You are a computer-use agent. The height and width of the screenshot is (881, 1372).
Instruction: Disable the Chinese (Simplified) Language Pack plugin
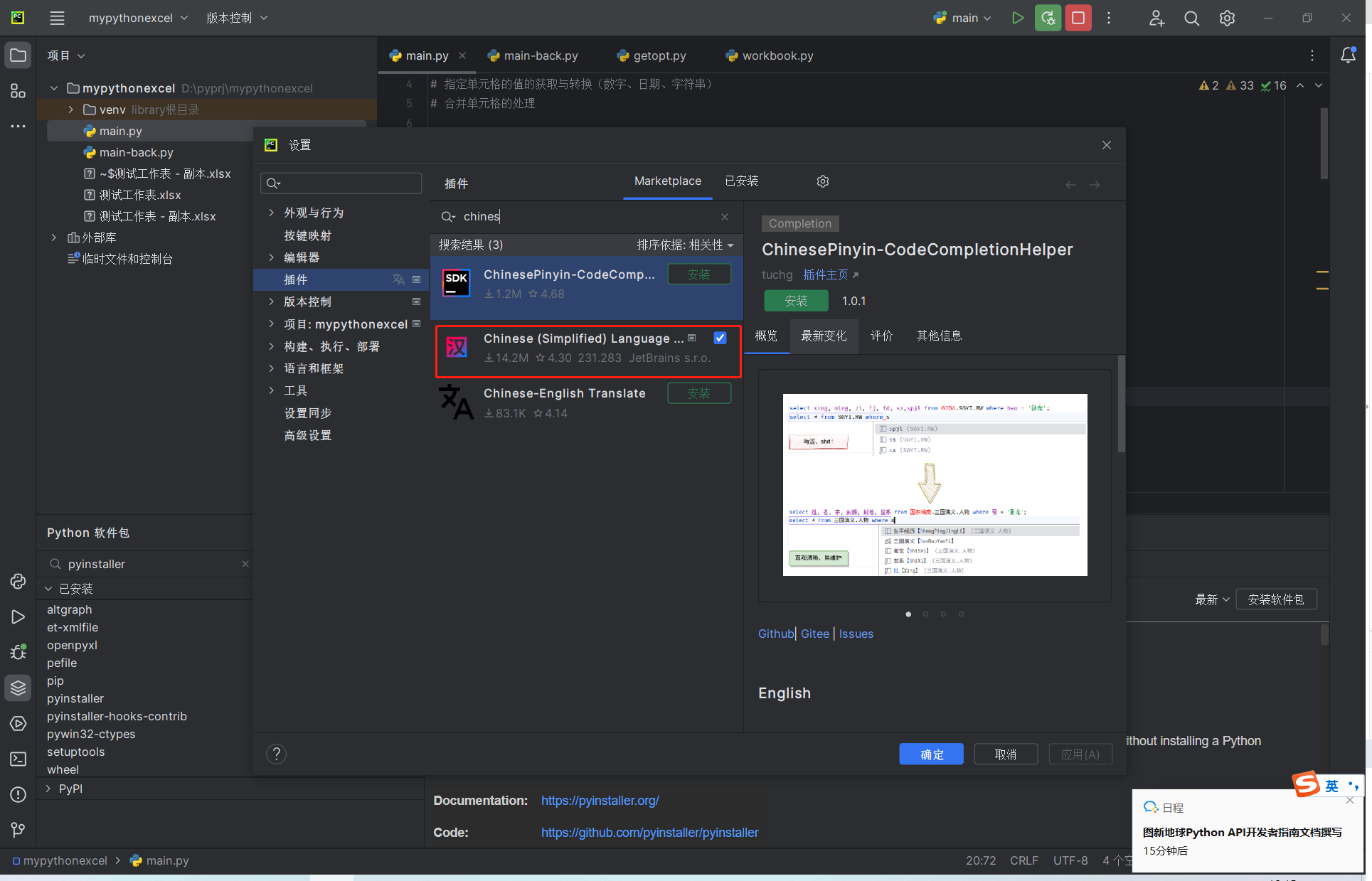click(x=720, y=338)
